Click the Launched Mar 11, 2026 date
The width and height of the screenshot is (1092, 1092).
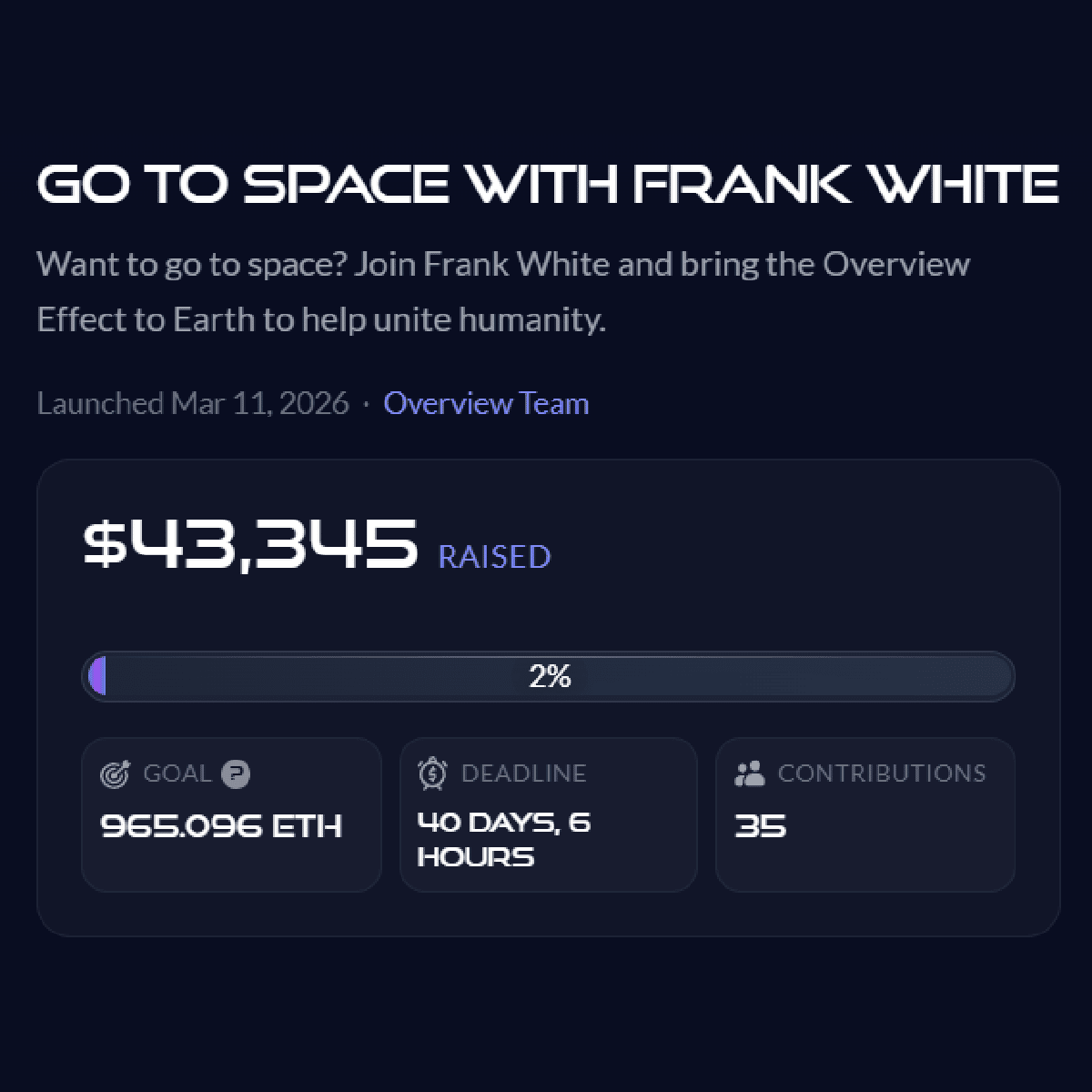click(x=193, y=403)
